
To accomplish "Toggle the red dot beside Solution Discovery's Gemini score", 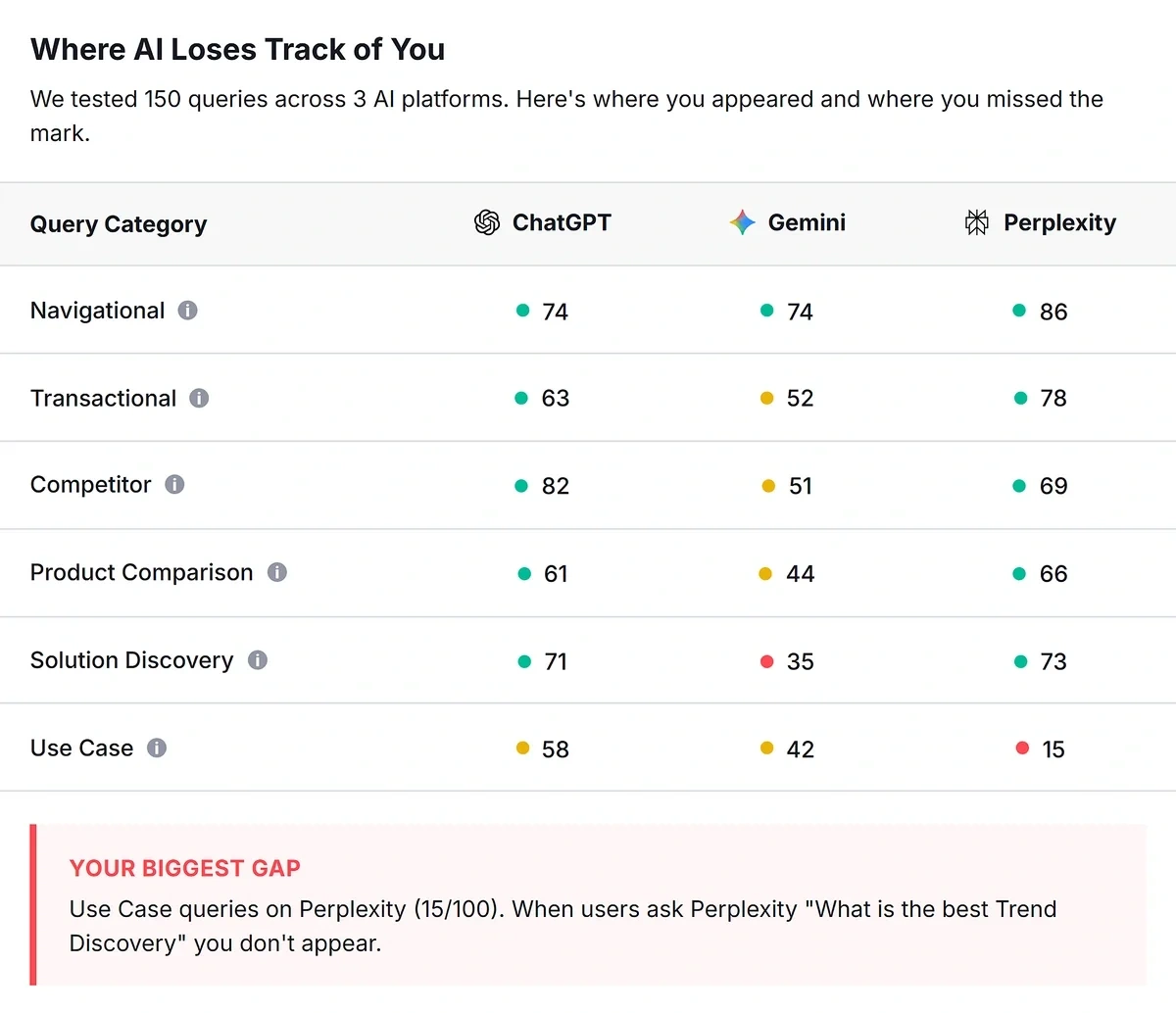I will (x=766, y=660).
